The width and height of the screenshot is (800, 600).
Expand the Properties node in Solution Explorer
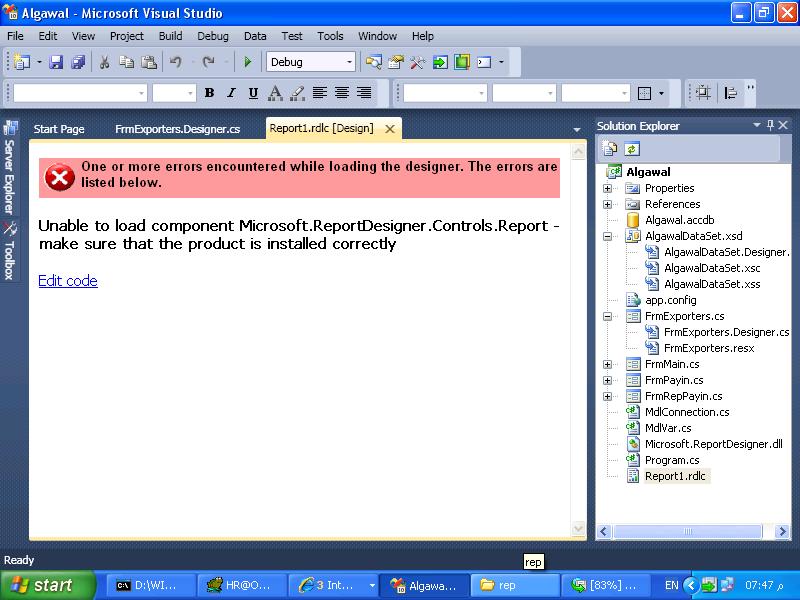(x=607, y=188)
